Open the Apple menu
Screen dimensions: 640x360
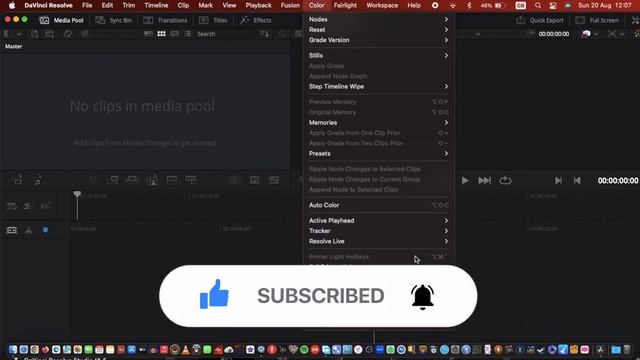pyautogui.click(x=12, y=5)
